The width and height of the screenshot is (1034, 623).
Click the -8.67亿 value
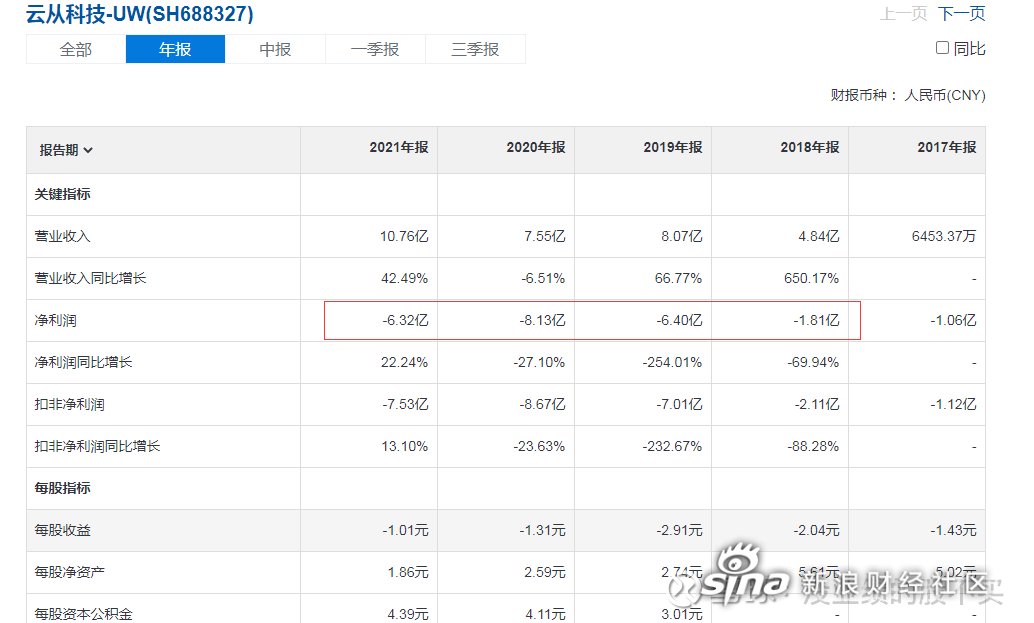click(543, 404)
